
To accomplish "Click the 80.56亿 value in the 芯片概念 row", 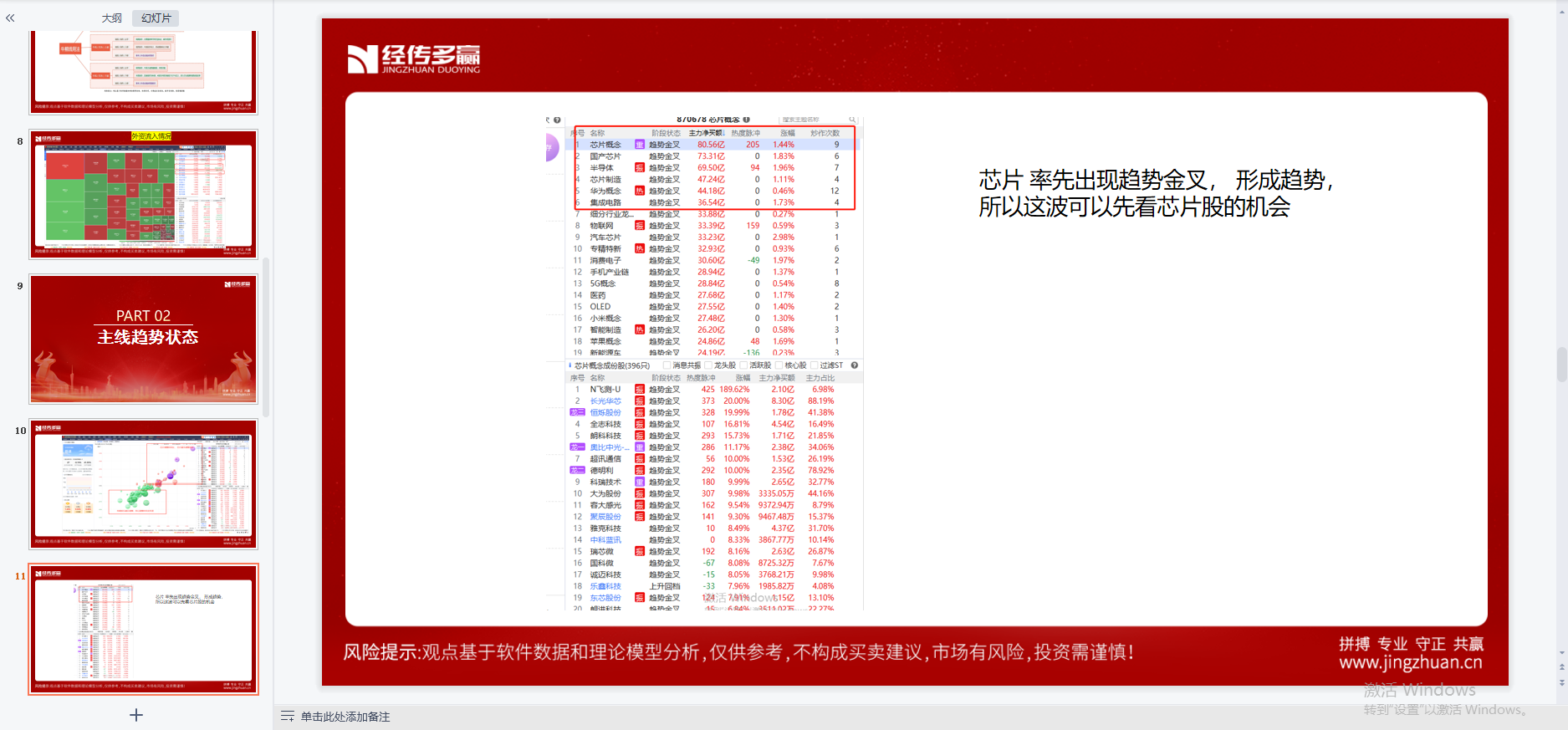I will click(711, 145).
